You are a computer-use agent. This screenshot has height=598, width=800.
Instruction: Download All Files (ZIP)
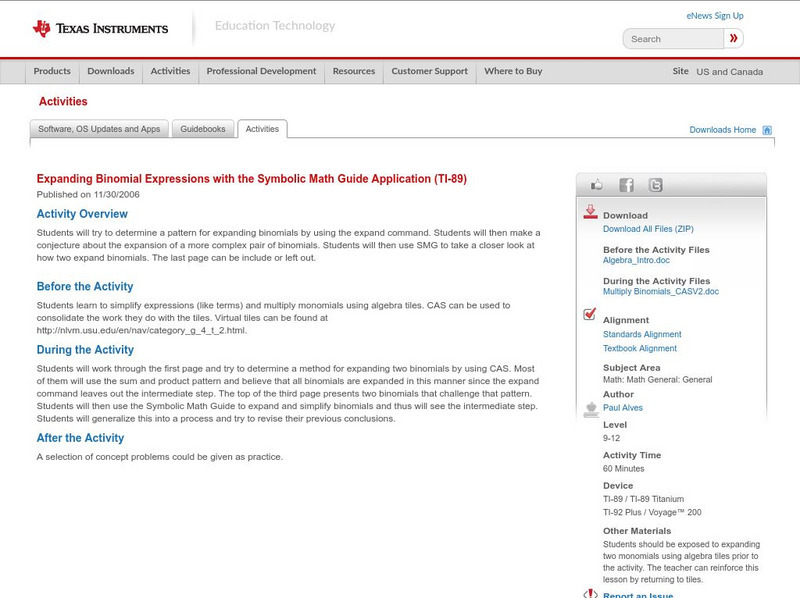(x=648, y=229)
